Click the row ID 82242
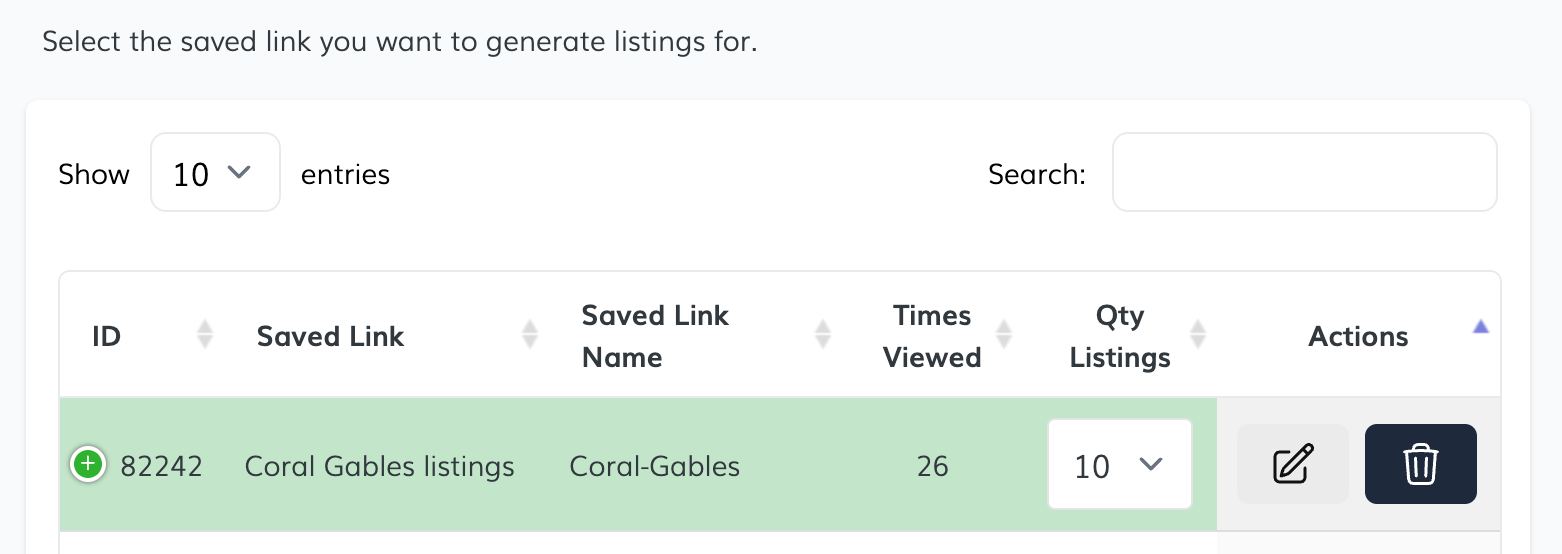 tap(162, 466)
